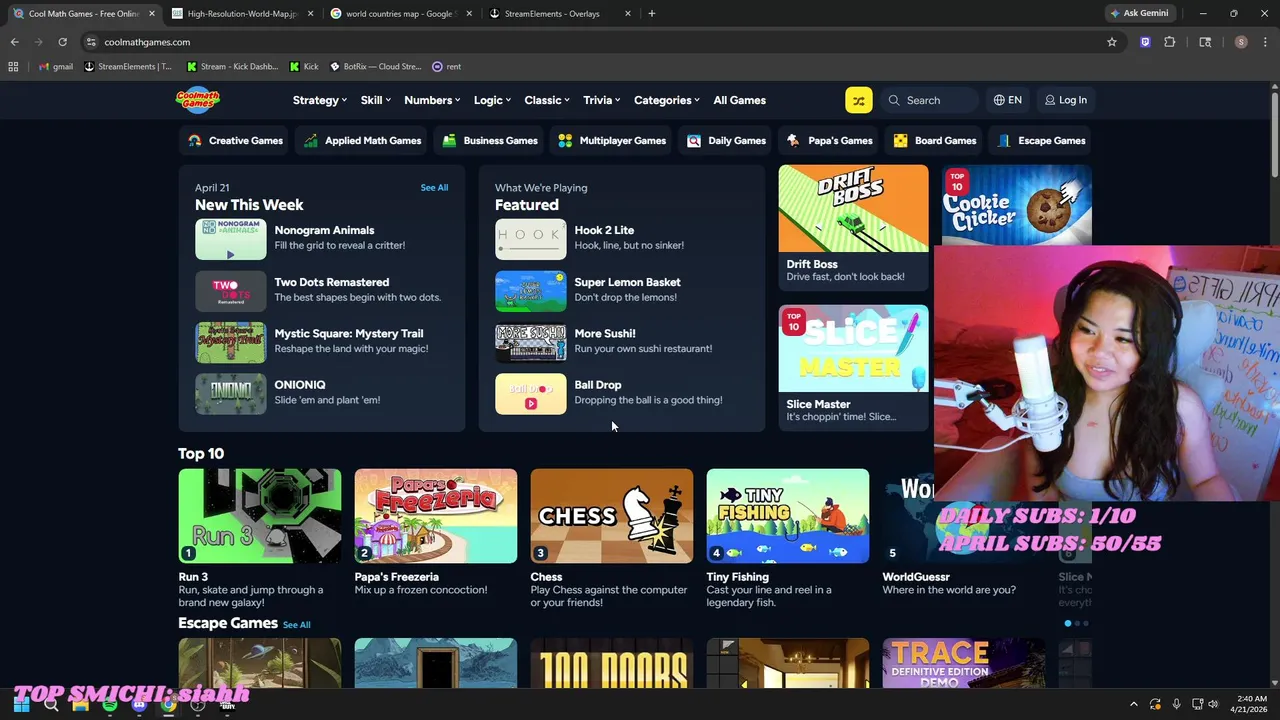Open a new browser tab

tap(652, 14)
